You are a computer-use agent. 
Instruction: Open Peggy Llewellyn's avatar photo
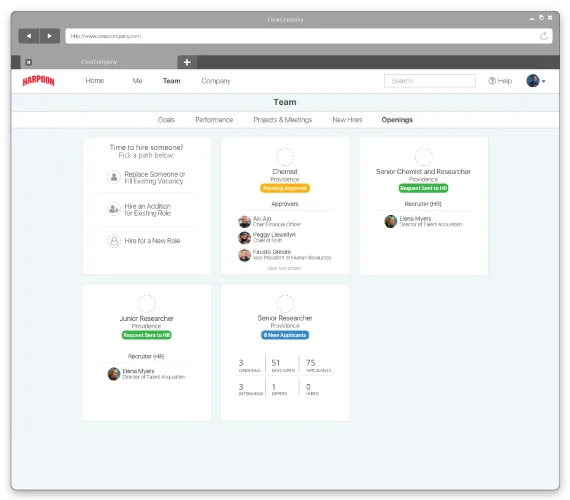244,237
